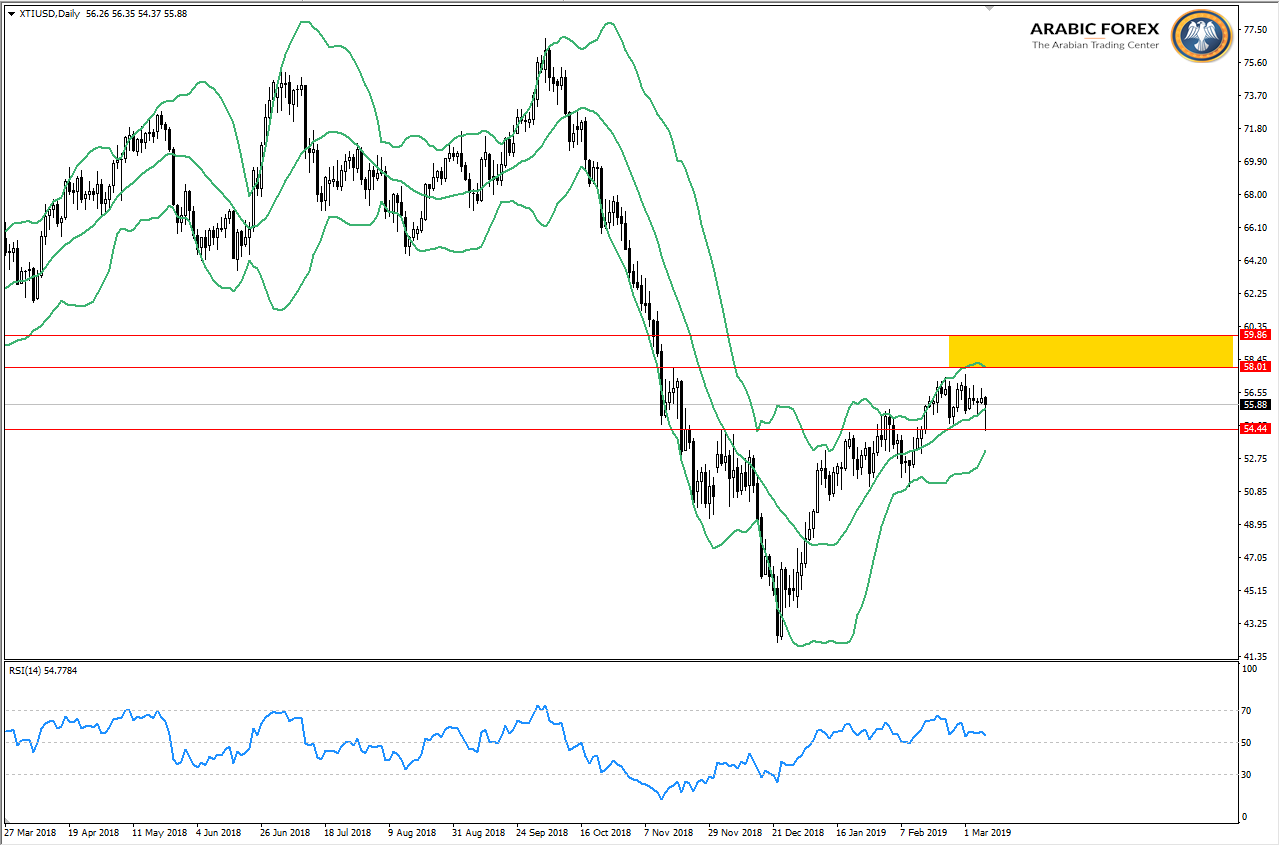Click the XTIUSD,Daily chart title
Screen dimensions: 1280x846
50,13
